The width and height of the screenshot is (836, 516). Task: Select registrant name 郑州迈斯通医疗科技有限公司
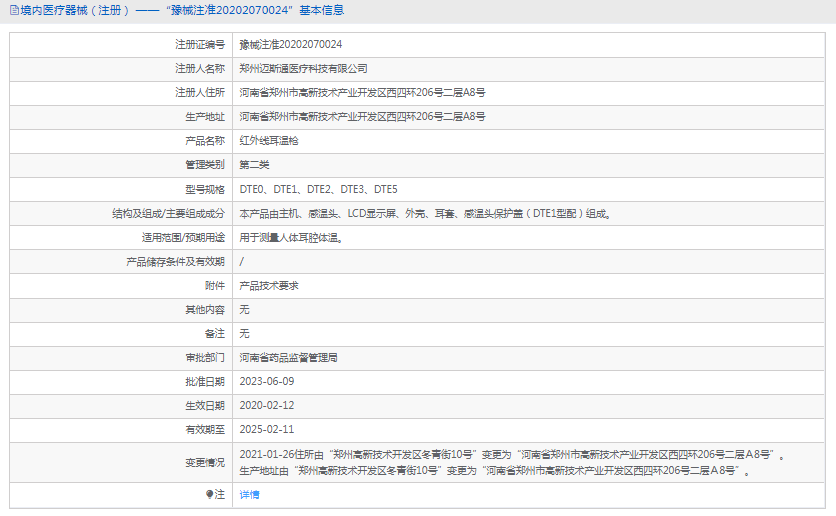pos(303,68)
